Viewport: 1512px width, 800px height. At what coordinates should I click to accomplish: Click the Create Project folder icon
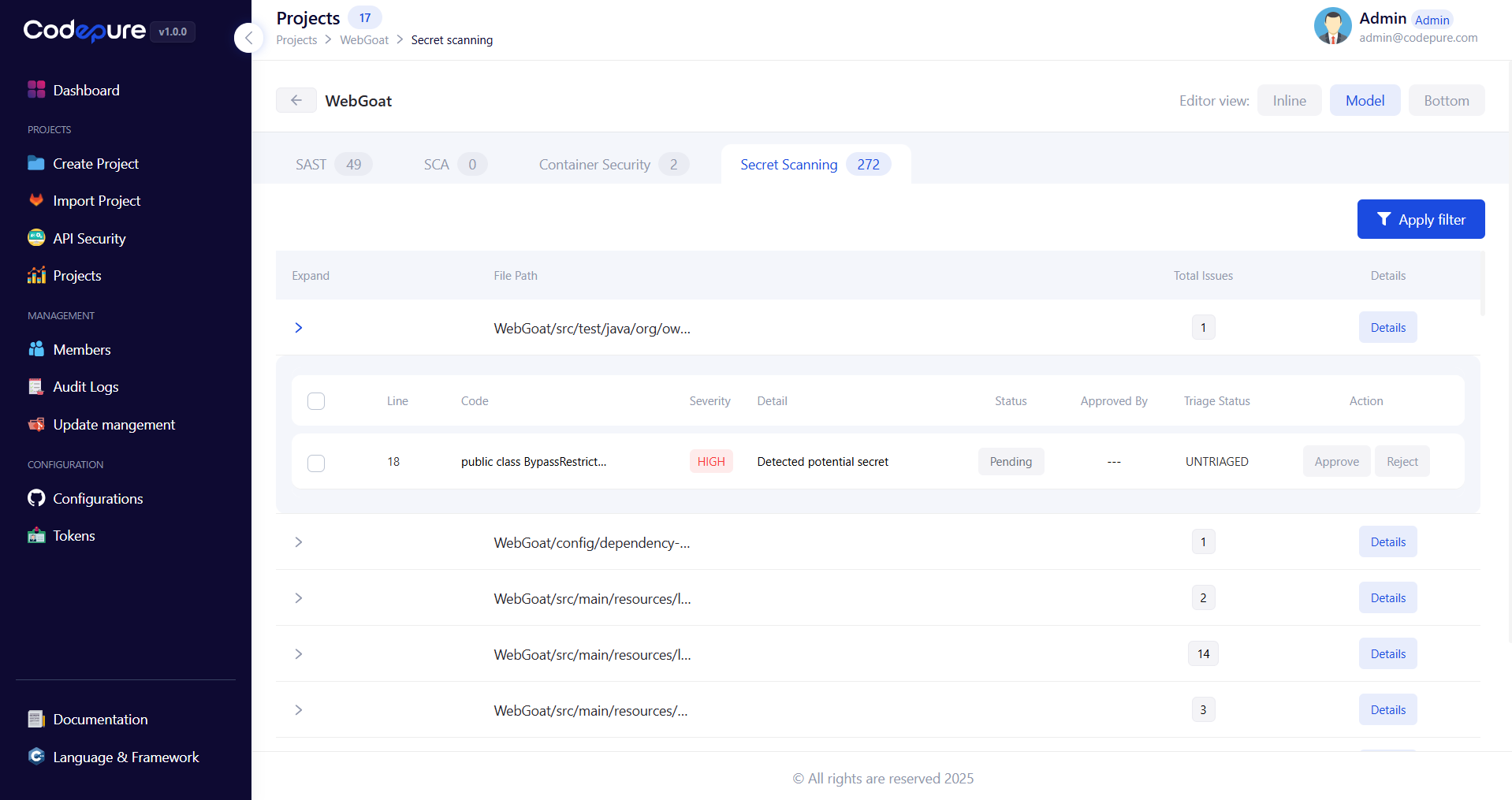[36, 163]
